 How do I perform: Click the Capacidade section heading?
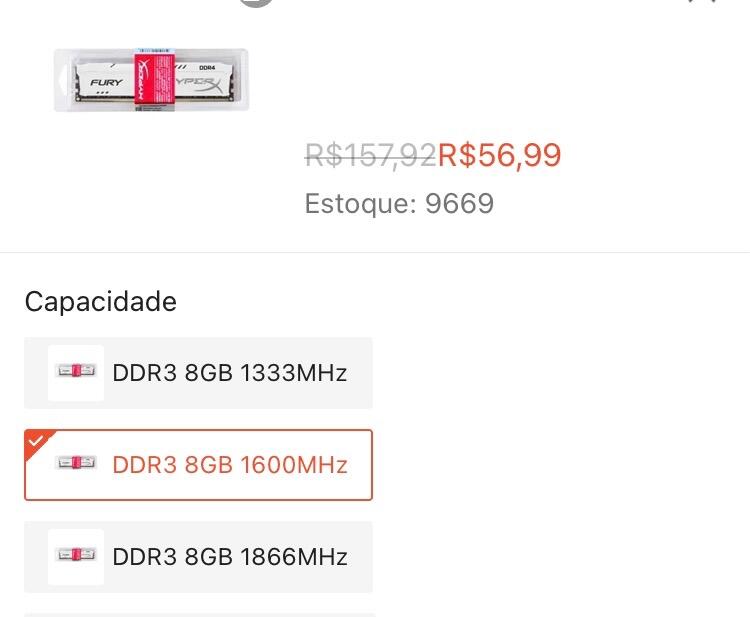click(100, 302)
